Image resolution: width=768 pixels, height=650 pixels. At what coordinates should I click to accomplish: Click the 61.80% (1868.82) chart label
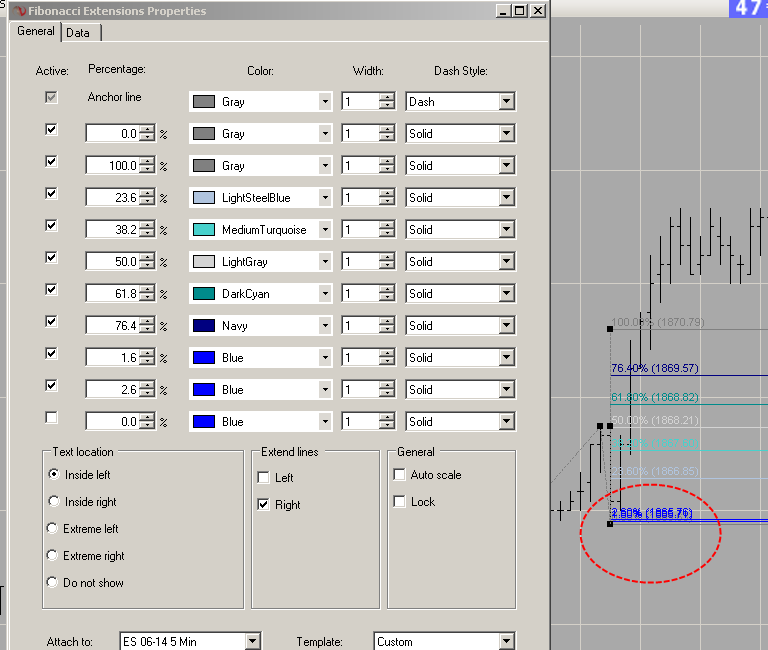pyautogui.click(x=655, y=397)
